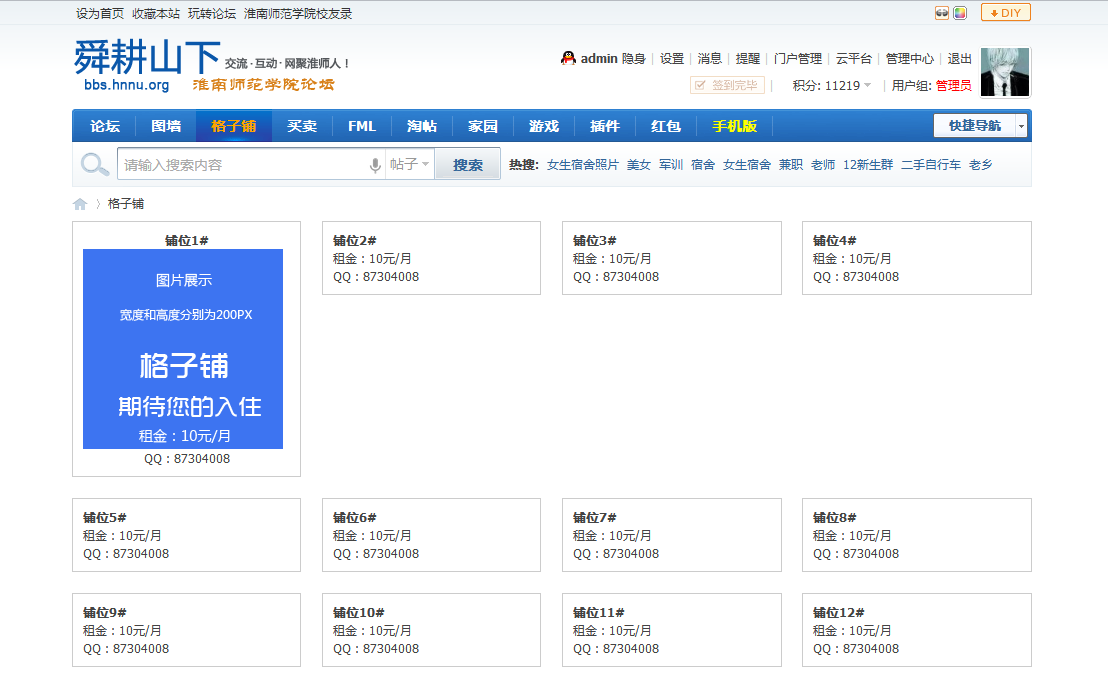Open the 手机版 tab
The height and width of the screenshot is (682, 1108).
[x=733, y=125]
